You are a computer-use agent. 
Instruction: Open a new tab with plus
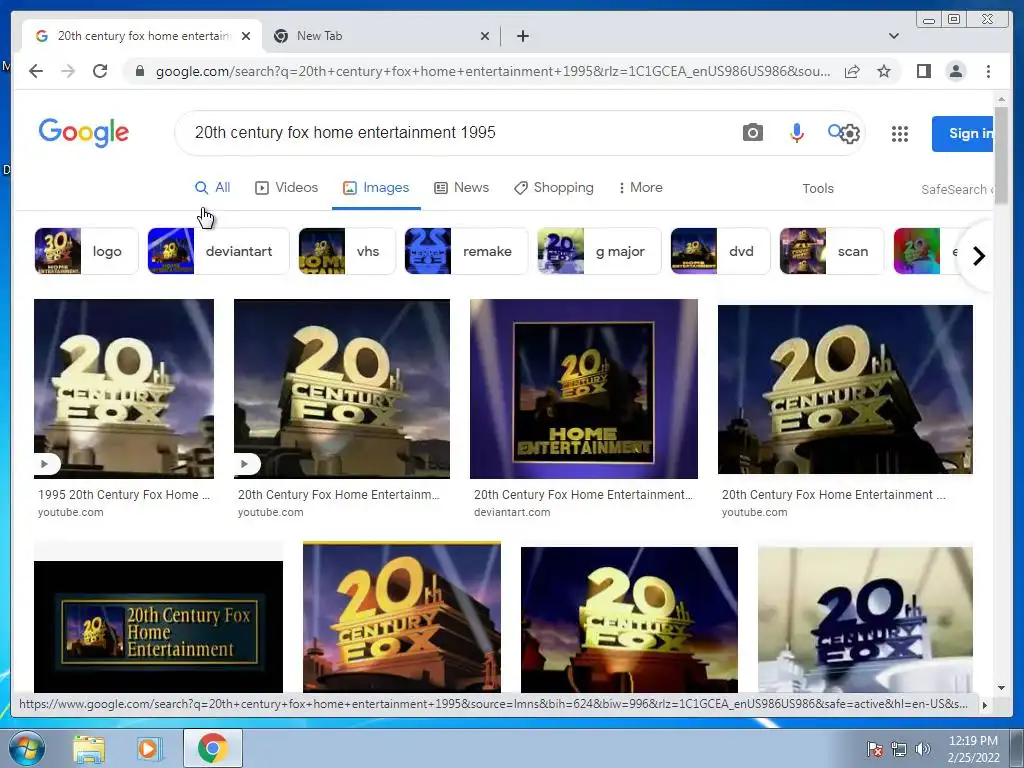click(522, 36)
